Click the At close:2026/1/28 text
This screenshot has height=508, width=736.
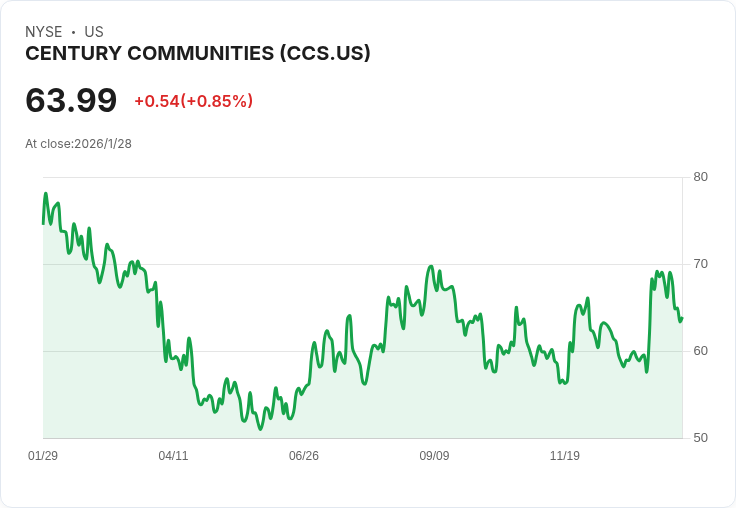coord(78,144)
